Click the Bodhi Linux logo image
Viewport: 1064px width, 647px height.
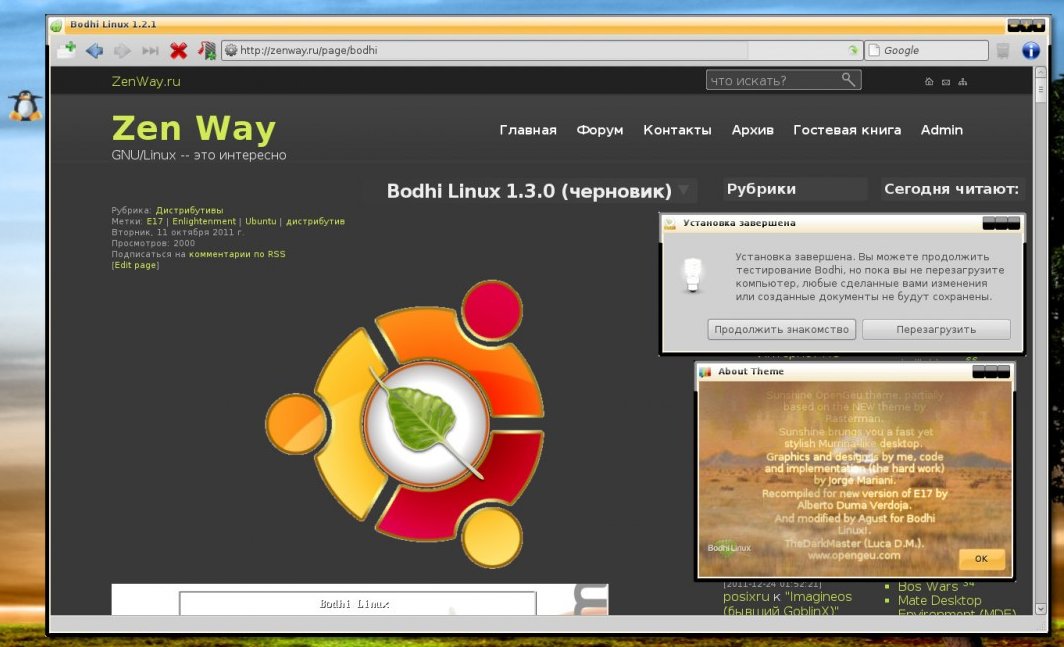pyautogui.click(x=405, y=424)
